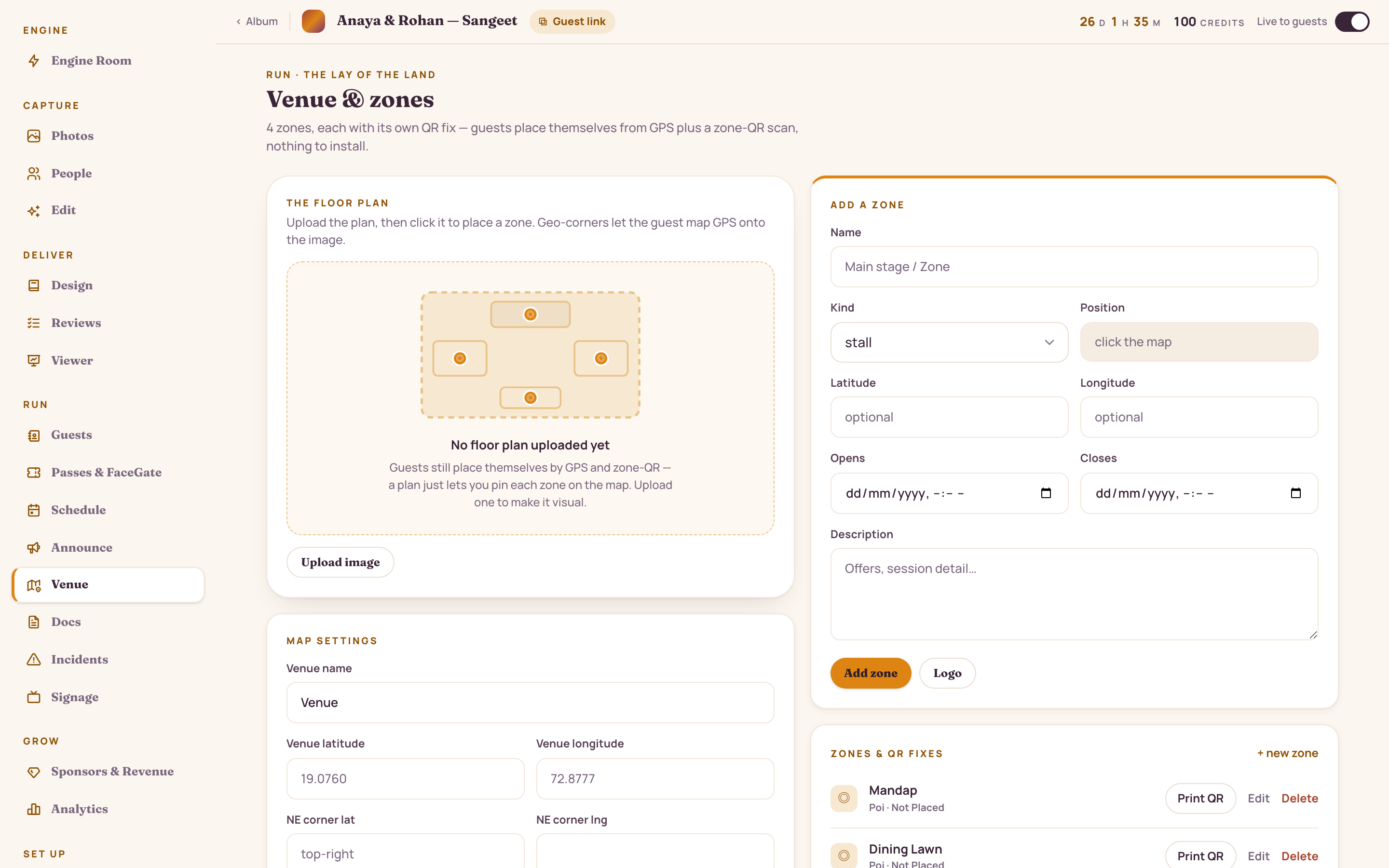Viewport: 1389px width, 868px height.
Task: Click the Incidents warning triangle icon
Action: [x=34, y=660]
